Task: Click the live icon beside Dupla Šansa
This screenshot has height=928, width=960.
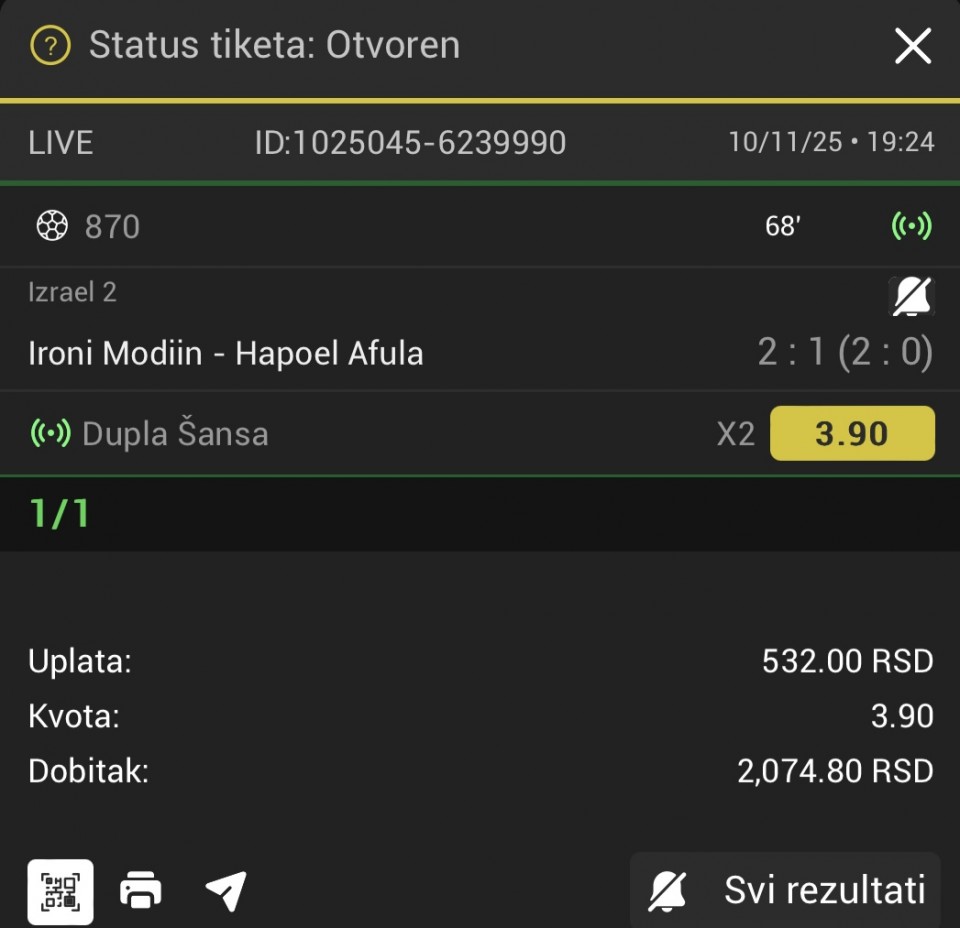Action: (51, 433)
